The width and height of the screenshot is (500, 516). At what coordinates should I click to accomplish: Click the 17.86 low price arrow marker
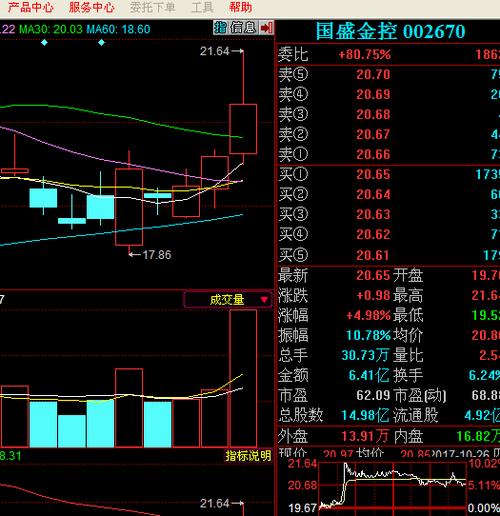point(150,255)
